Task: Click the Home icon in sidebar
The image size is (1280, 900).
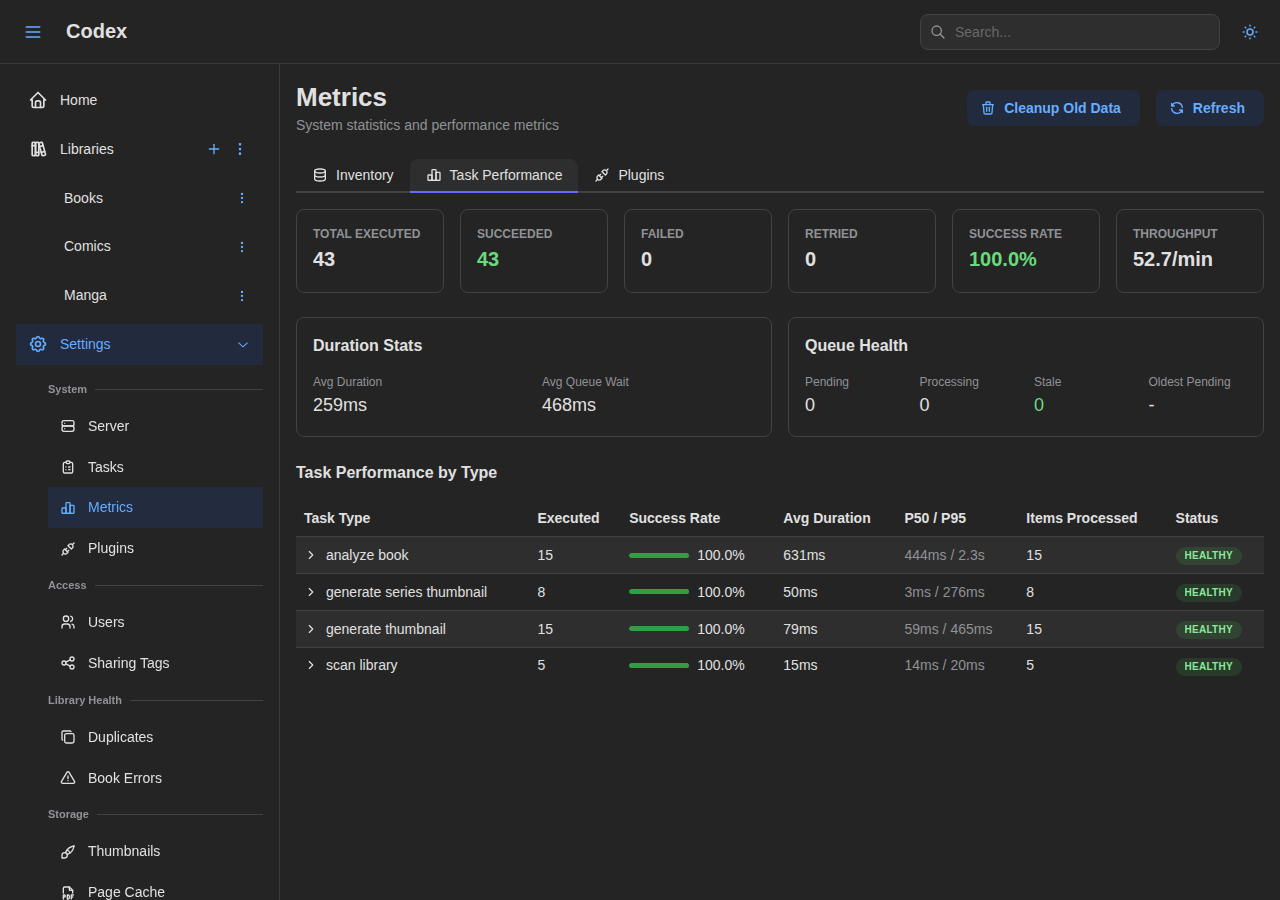Action: tap(37, 99)
